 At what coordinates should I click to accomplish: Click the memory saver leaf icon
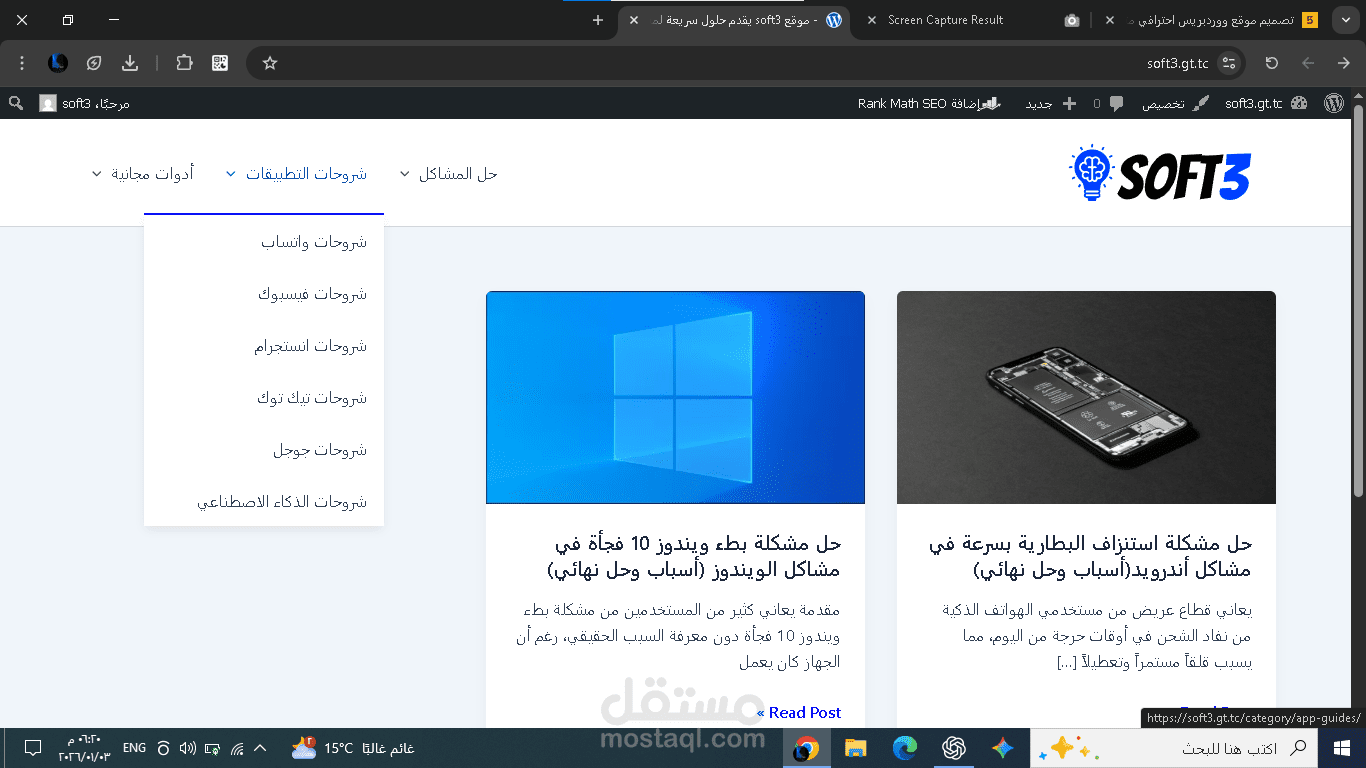[94, 63]
